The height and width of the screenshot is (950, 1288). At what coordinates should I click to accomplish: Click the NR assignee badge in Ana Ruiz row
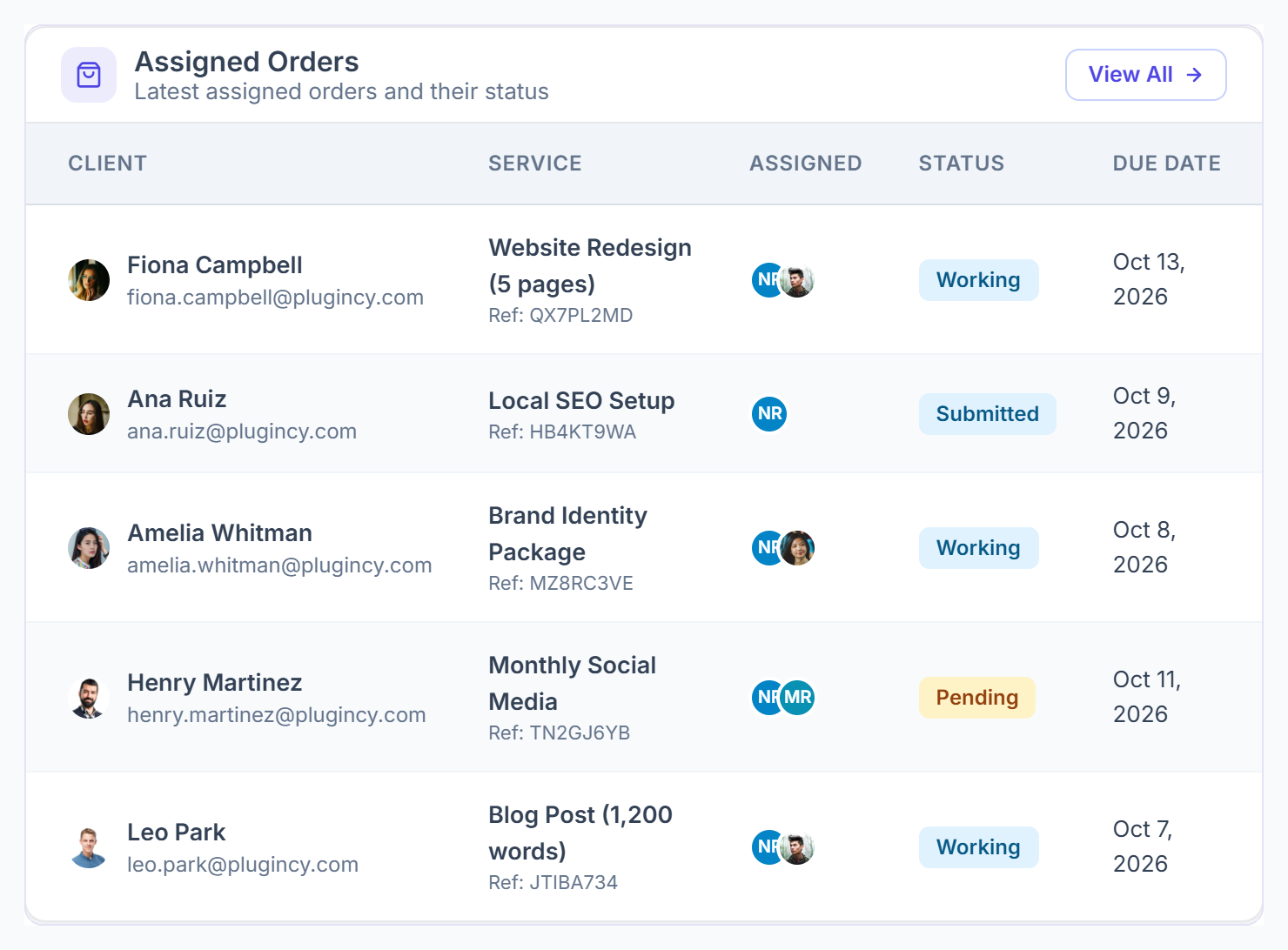pos(769,414)
